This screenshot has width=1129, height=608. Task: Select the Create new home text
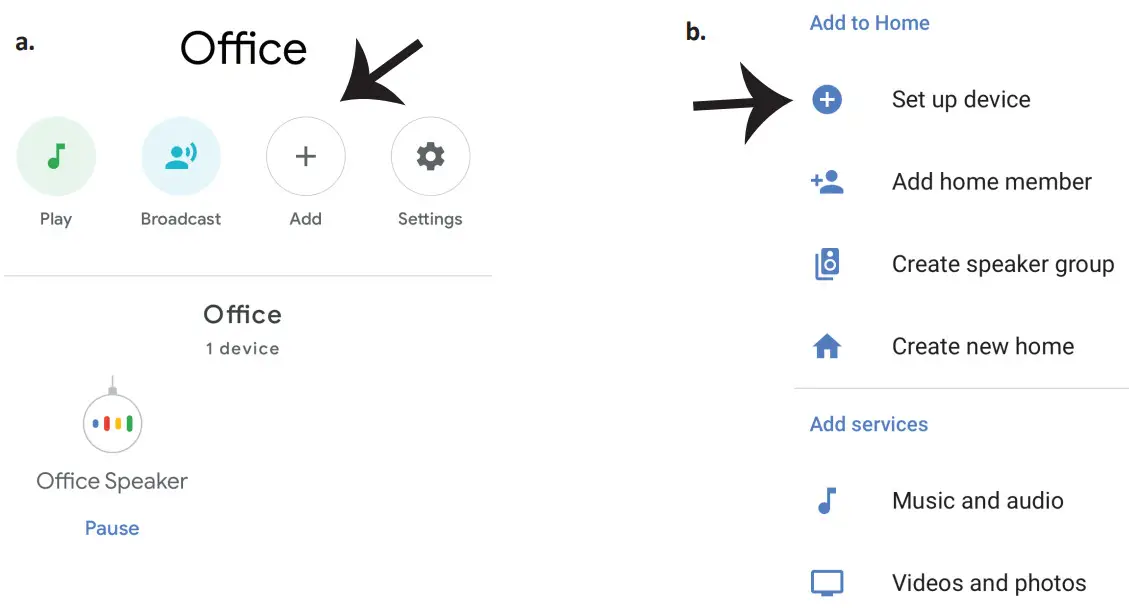click(982, 347)
